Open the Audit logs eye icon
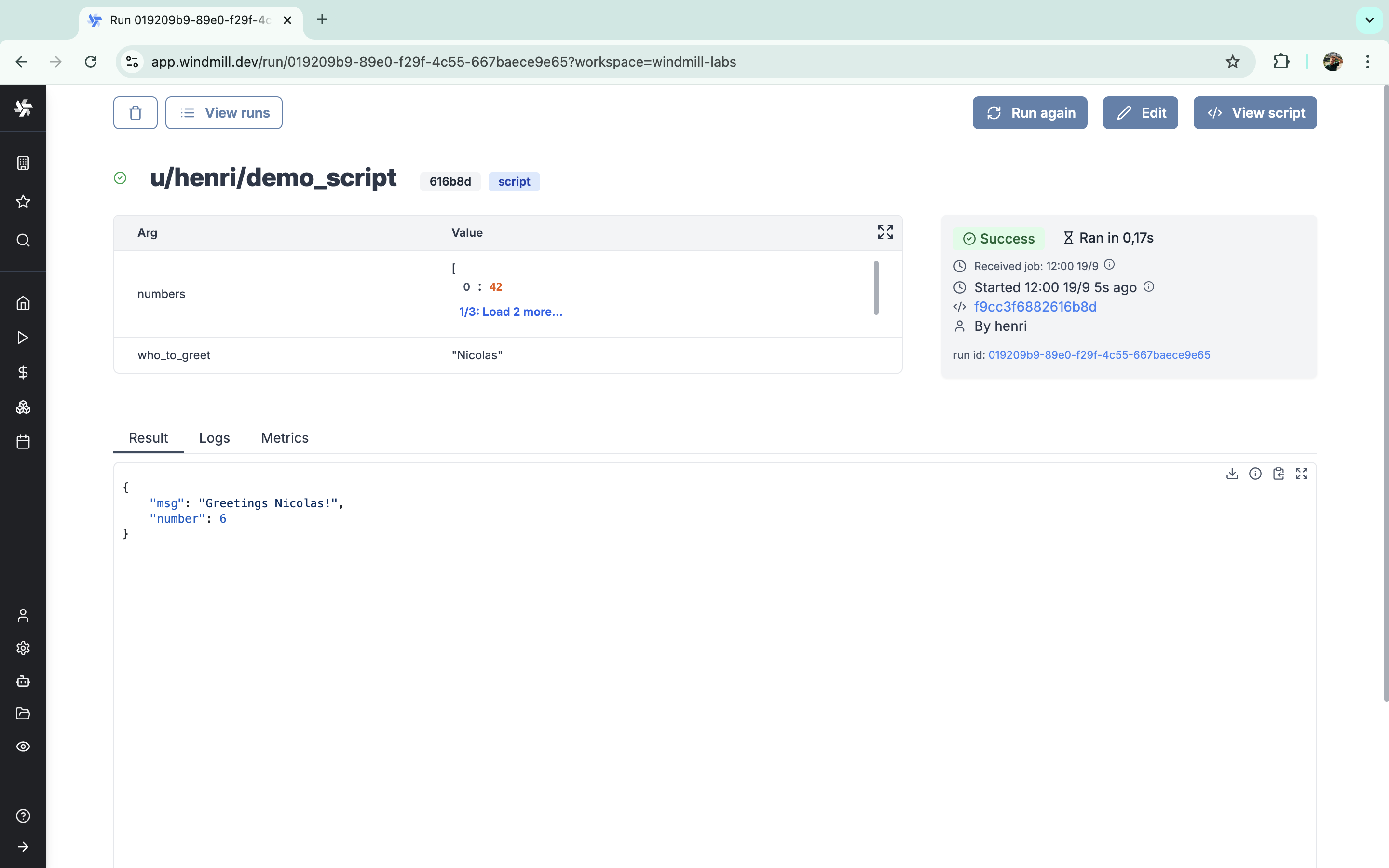The height and width of the screenshot is (868, 1389). (23, 746)
